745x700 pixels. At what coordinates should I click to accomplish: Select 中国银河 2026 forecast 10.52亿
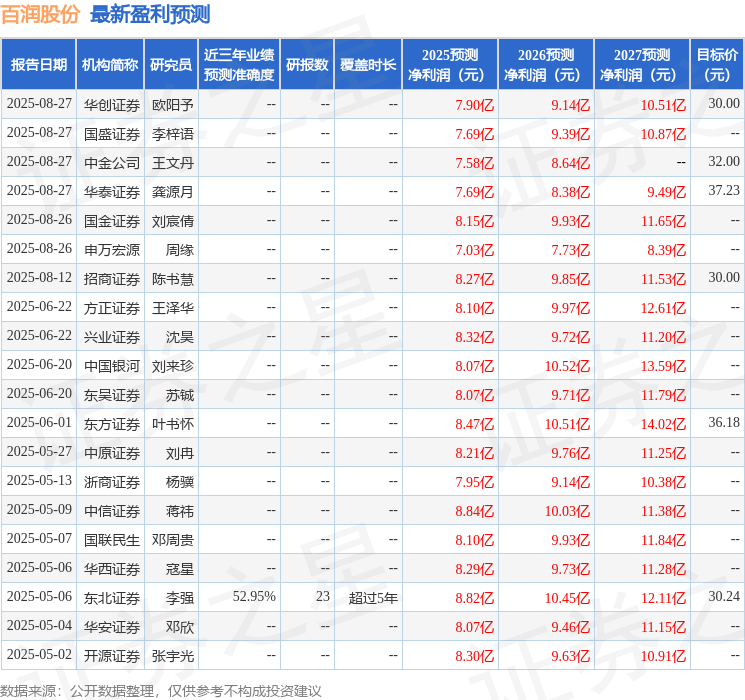click(x=567, y=366)
